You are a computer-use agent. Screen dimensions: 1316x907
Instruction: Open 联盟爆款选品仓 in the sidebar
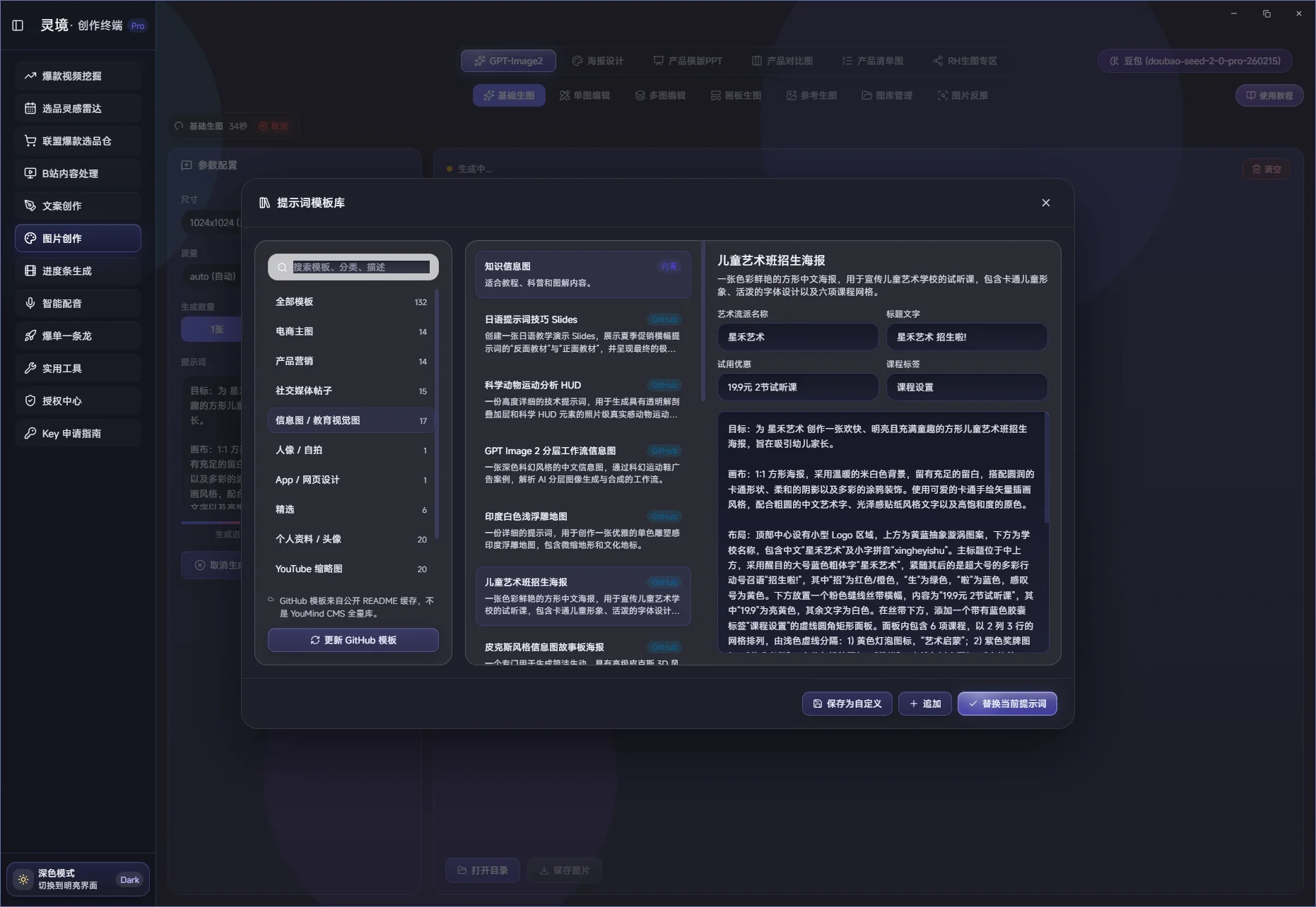pyautogui.click(x=78, y=141)
